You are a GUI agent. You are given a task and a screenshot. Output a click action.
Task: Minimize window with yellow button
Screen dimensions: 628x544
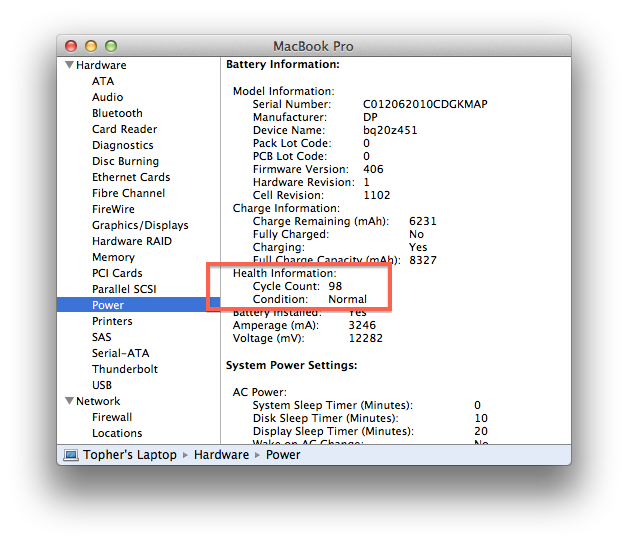[x=91, y=46]
